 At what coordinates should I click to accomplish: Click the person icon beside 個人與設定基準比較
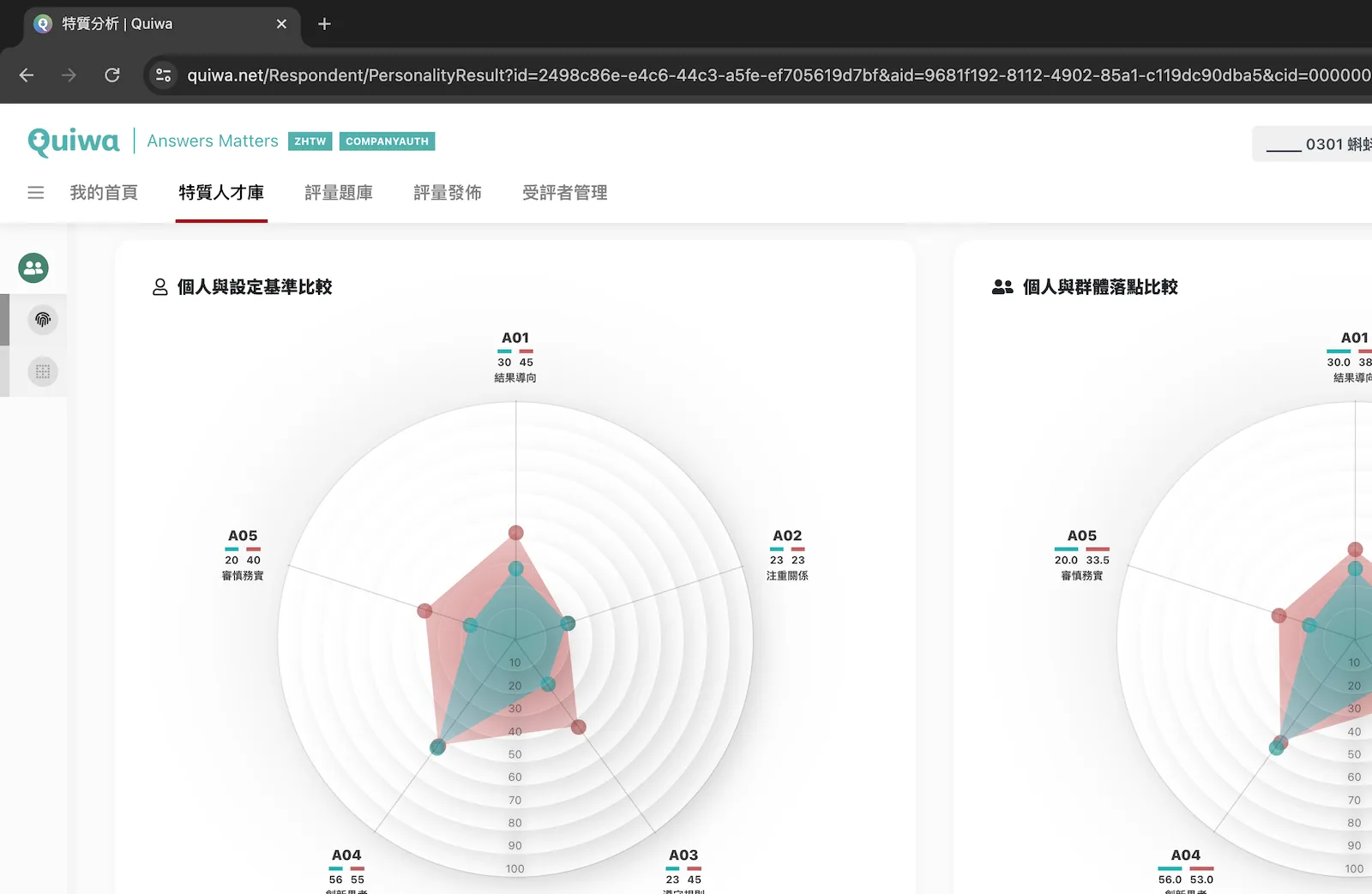click(x=159, y=287)
